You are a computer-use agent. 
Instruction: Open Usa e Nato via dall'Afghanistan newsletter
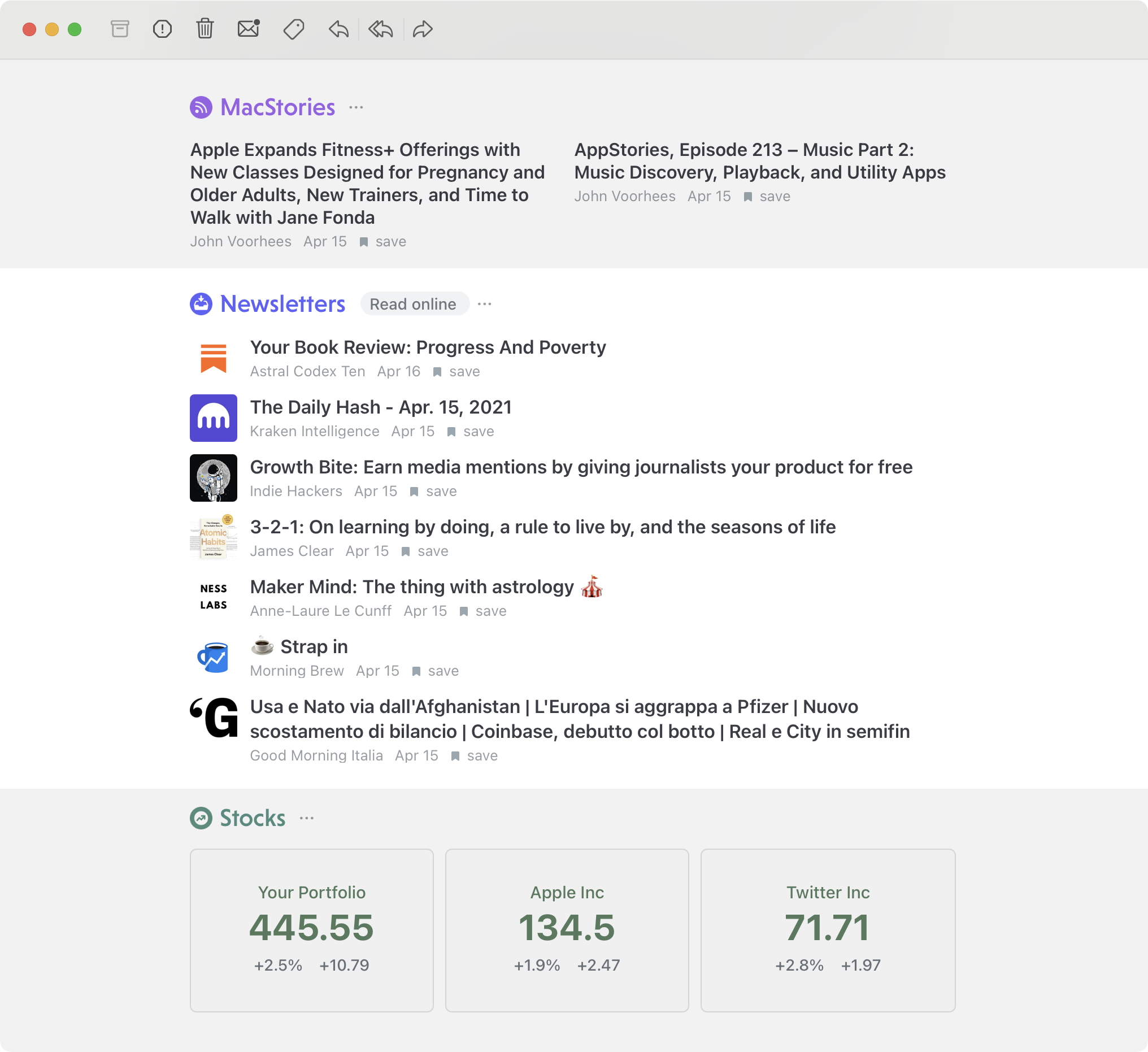580,719
